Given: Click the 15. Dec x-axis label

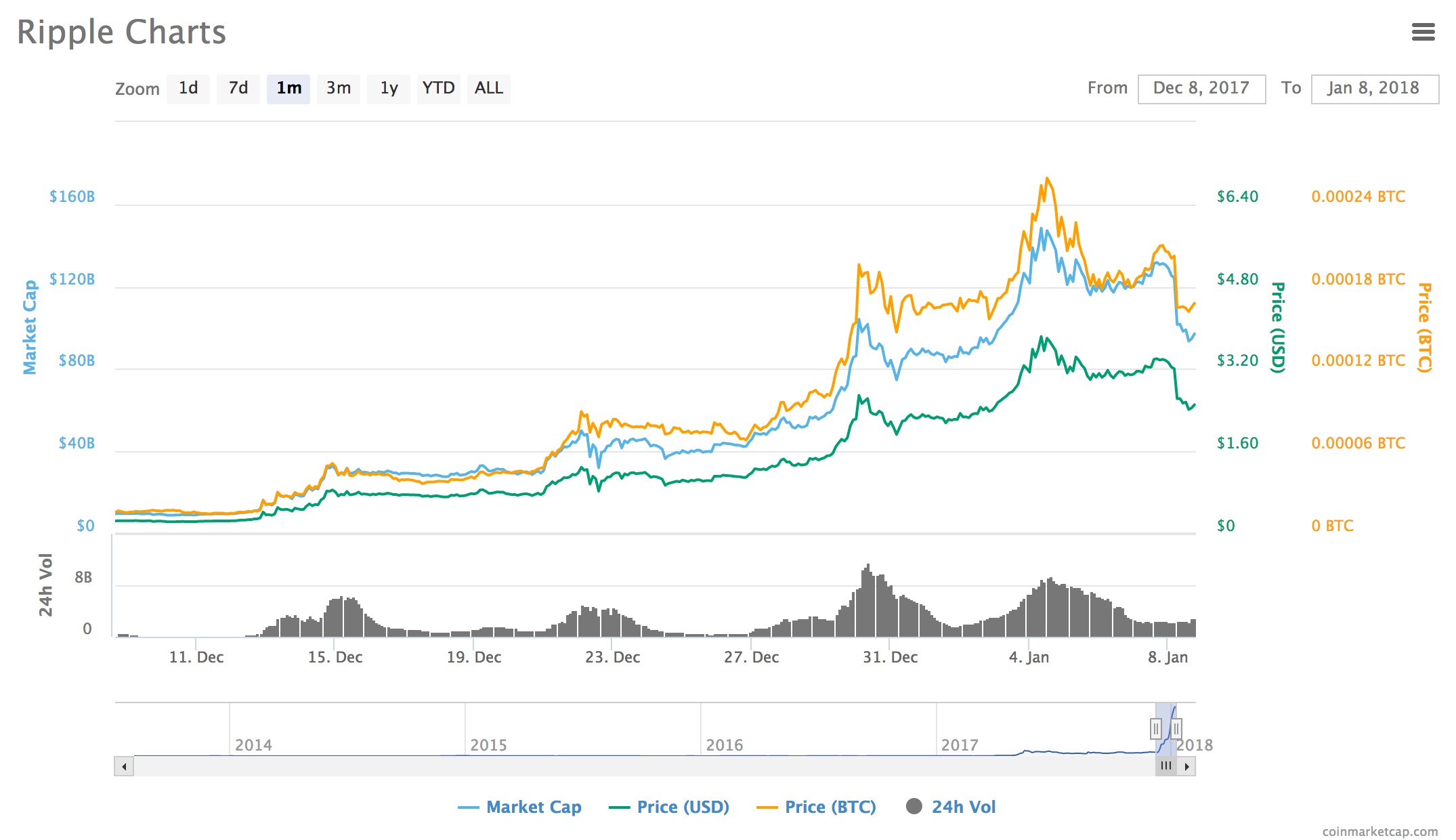Looking at the screenshot, I should (x=335, y=657).
